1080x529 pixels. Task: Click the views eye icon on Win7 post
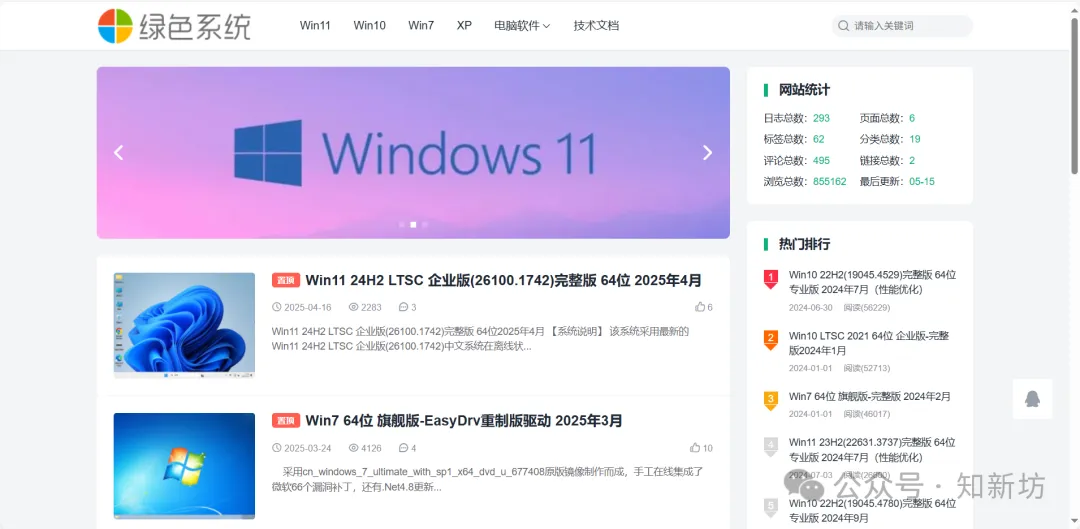[353, 448]
